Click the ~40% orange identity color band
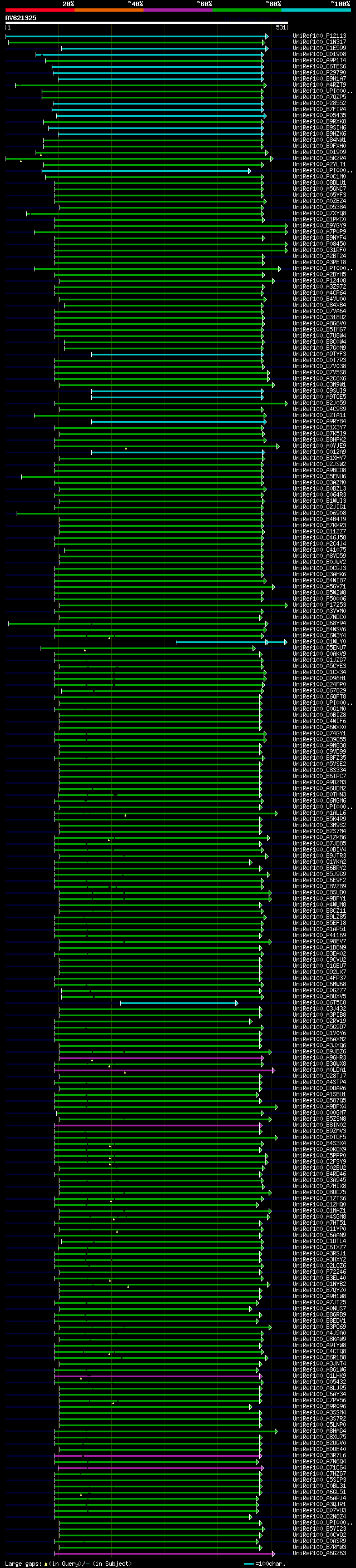Screen dimensions: 356x1568 click(109, 10)
